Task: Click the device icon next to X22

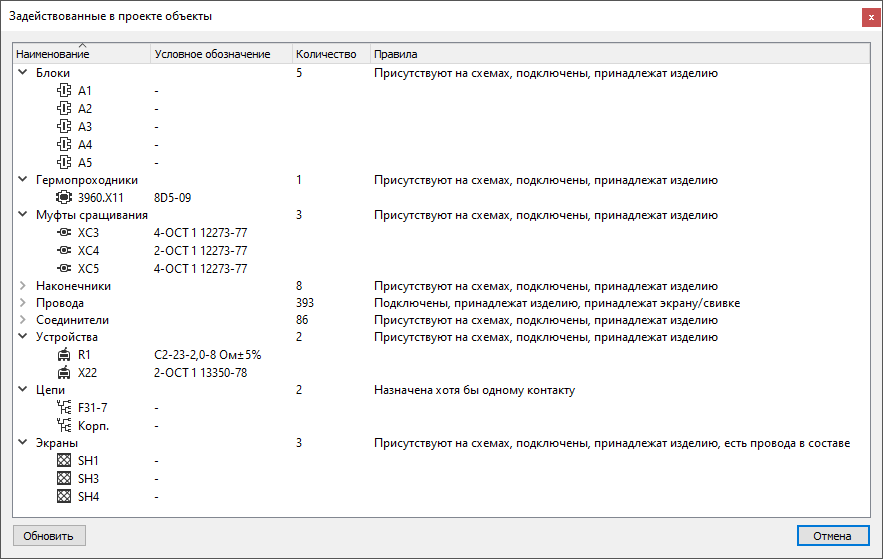Action: (66, 373)
